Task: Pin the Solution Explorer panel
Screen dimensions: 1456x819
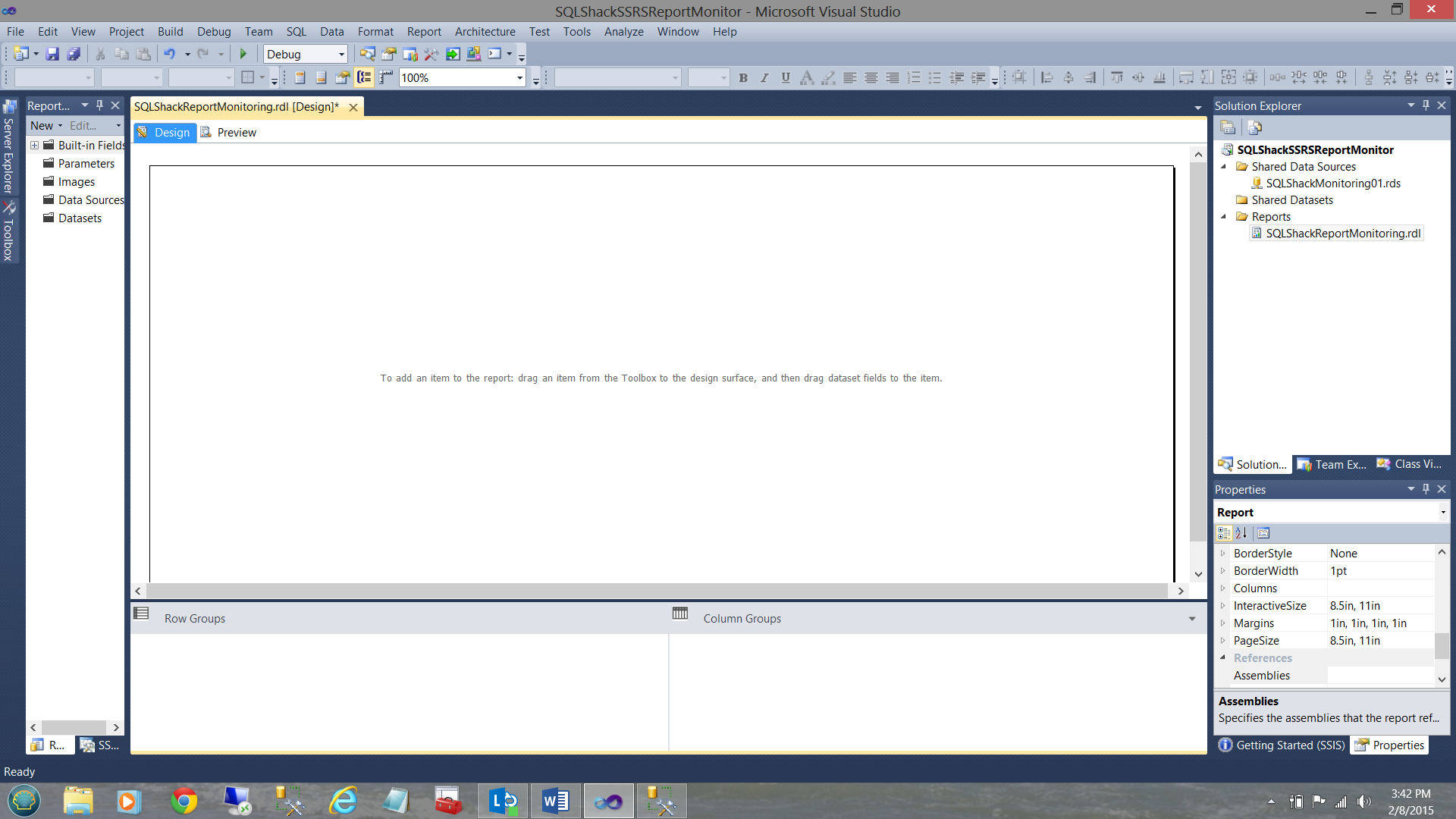Action: click(x=1426, y=105)
